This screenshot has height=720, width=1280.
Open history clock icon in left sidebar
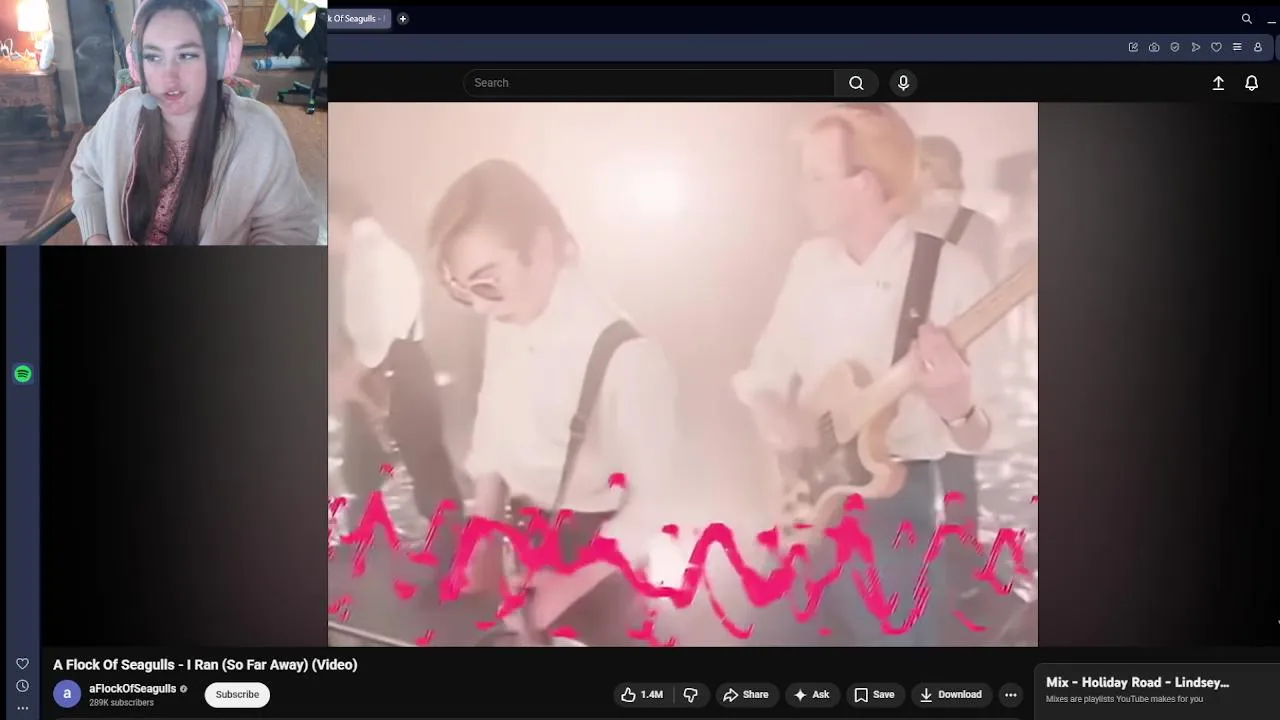22,686
